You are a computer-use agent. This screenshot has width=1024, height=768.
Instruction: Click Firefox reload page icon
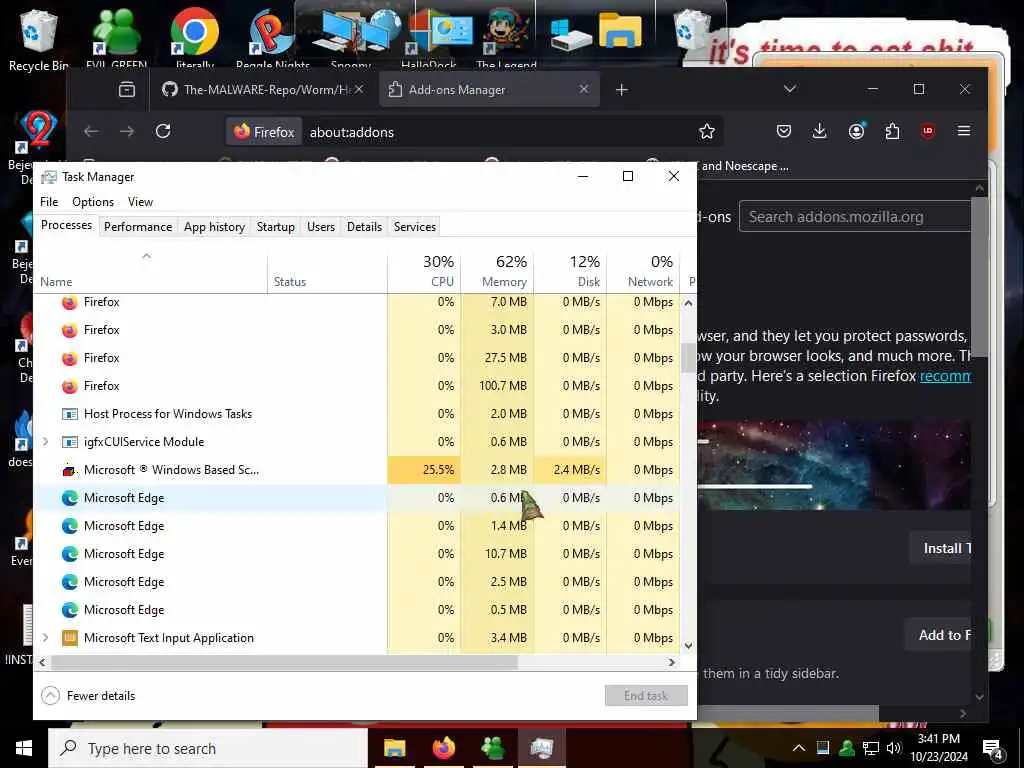pos(163,131)
